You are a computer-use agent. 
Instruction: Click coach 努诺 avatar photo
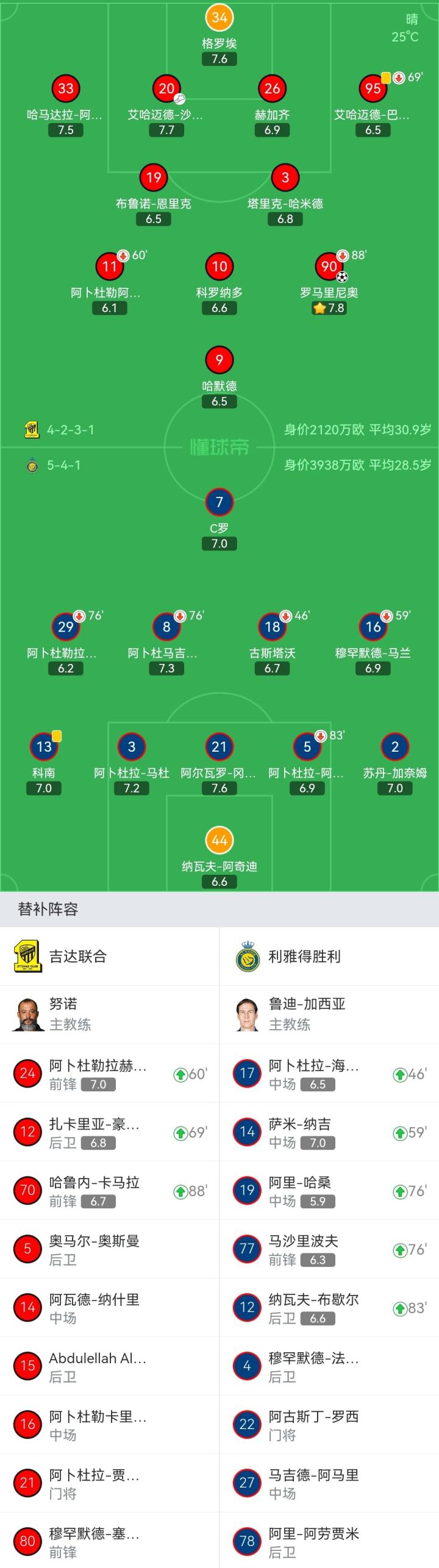(27, 1014)
